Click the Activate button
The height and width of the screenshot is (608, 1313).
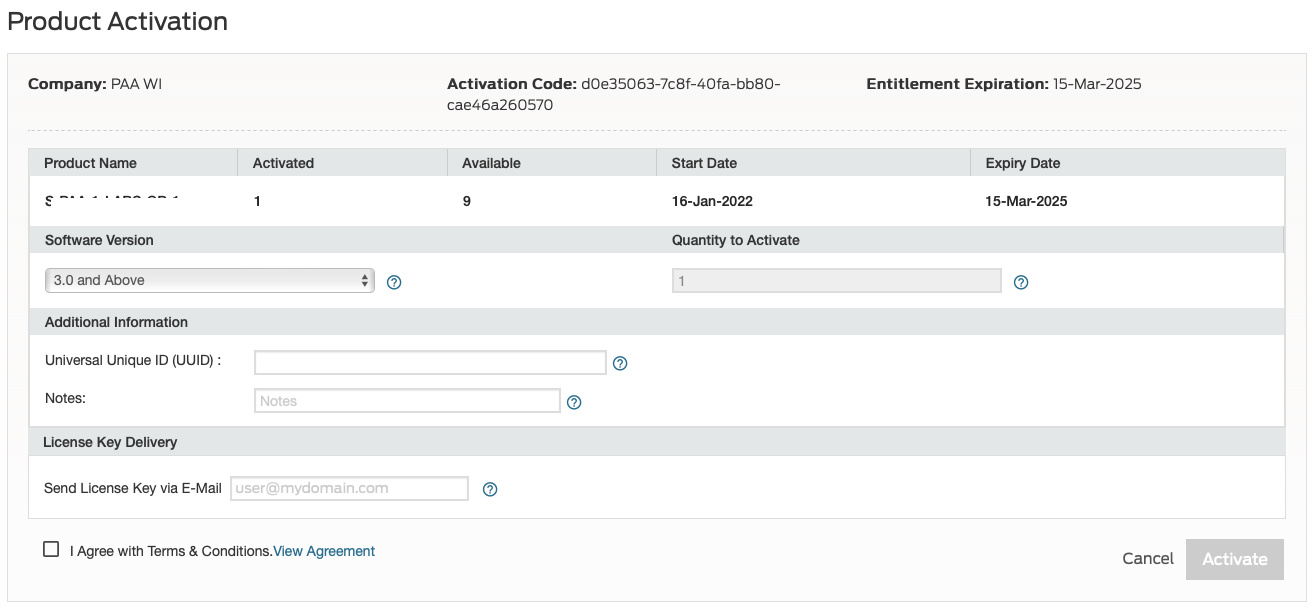(1234, 559)
